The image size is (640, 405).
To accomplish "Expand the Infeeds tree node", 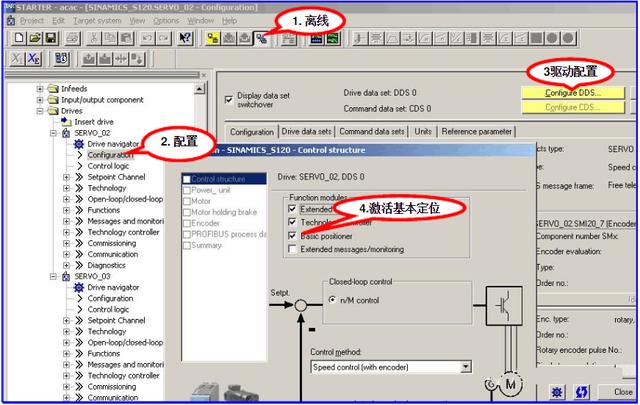I will [x=41, y=89].
